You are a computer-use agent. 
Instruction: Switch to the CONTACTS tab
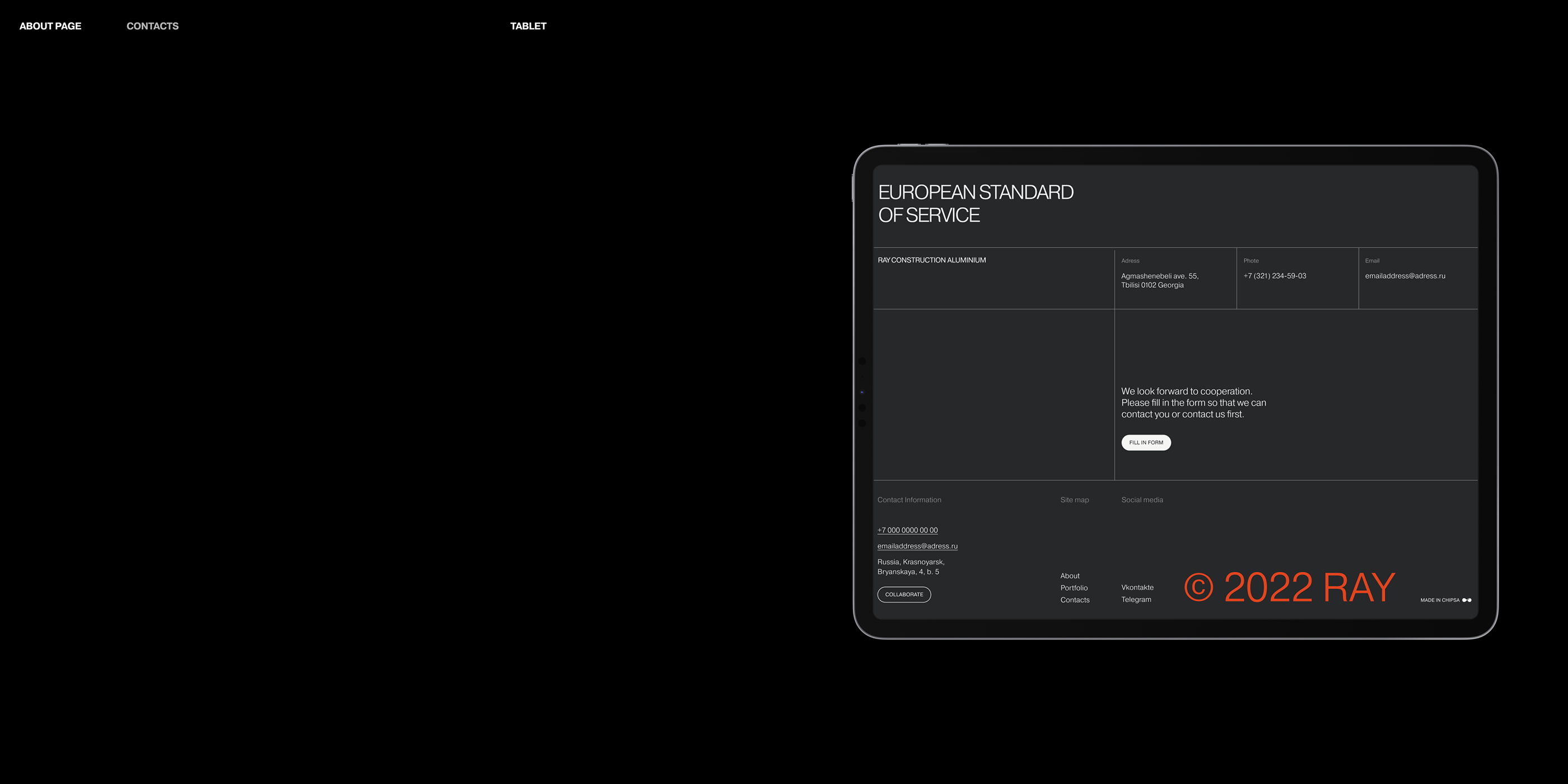(x=152, y=26)
